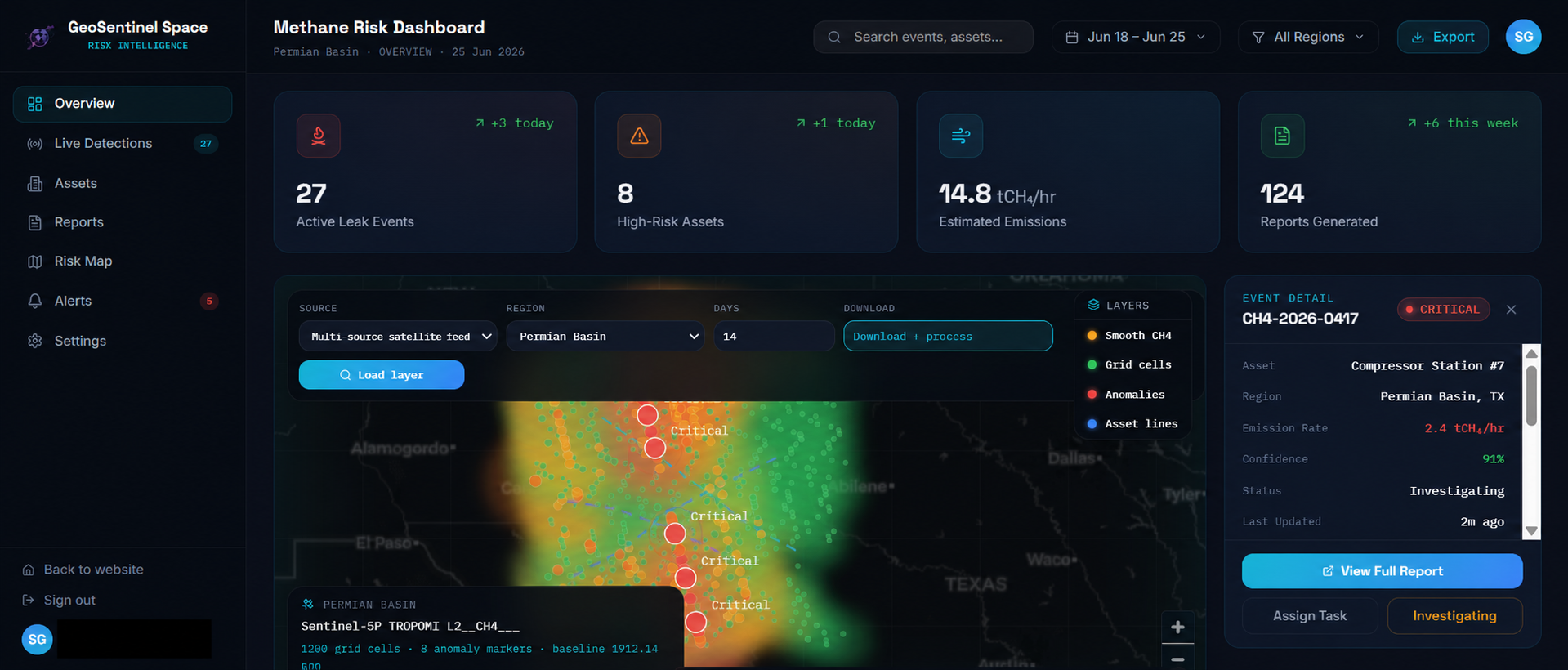Click the funnel filter icon beside All Regions
Screen dimensions: 1568x670
[x=1258, y=37]
